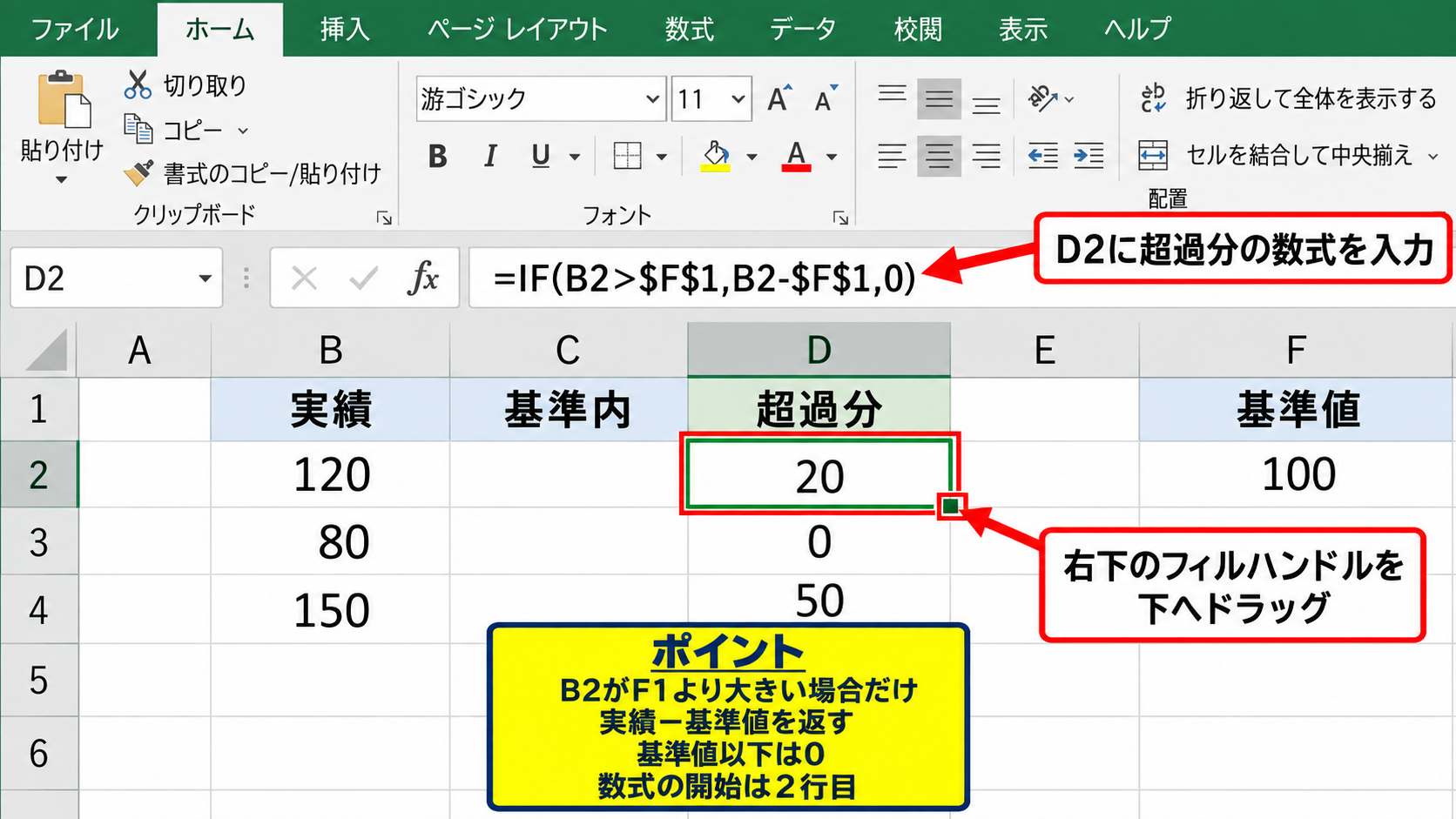This screenshot has width=1456, height=819.
Task: Apply red font color A
Action: [x=796, y=157]
